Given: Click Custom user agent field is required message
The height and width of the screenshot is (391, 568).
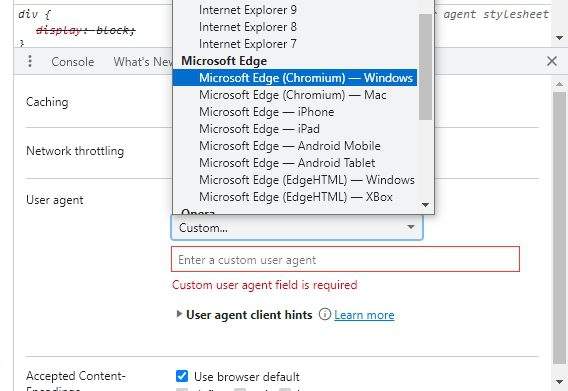Looking at the screenshot, I should [265, 285].
